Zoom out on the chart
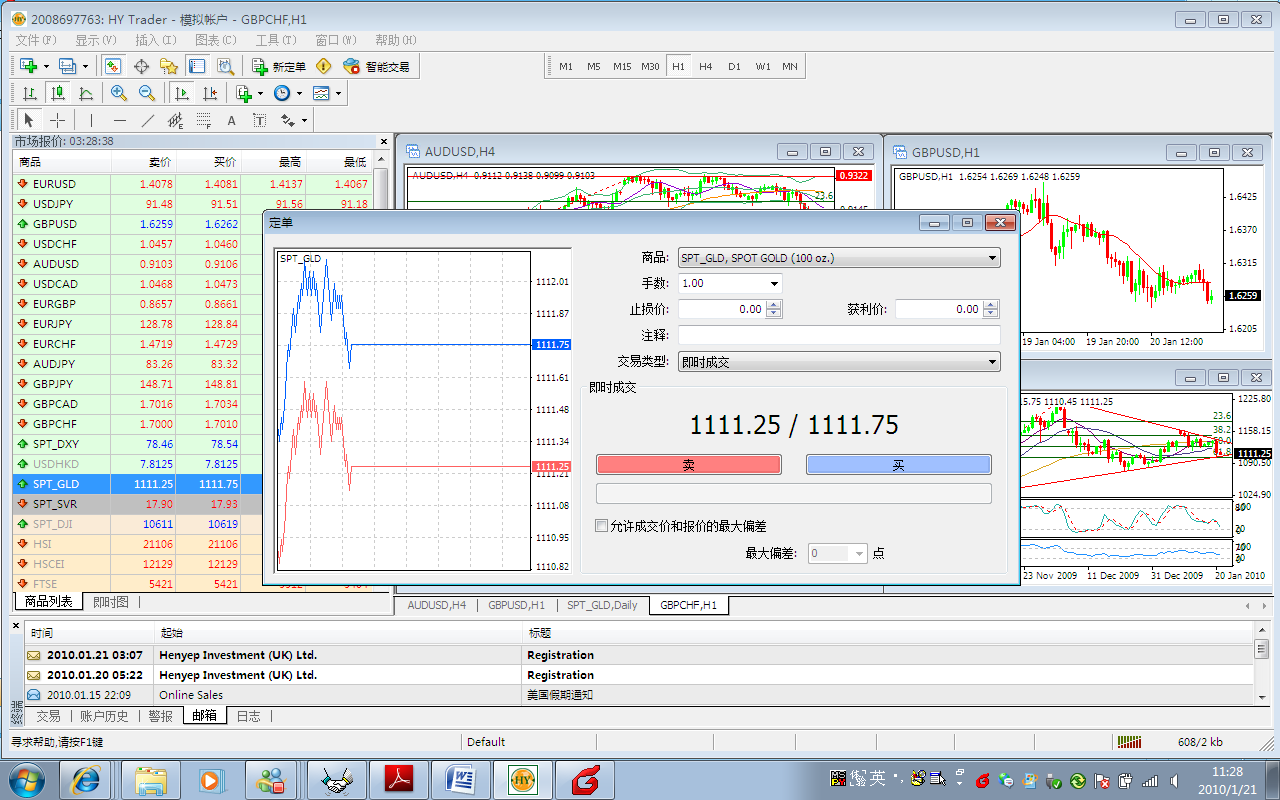The height and width of the screenshot is (800, 1280). [x=147, y=93]
